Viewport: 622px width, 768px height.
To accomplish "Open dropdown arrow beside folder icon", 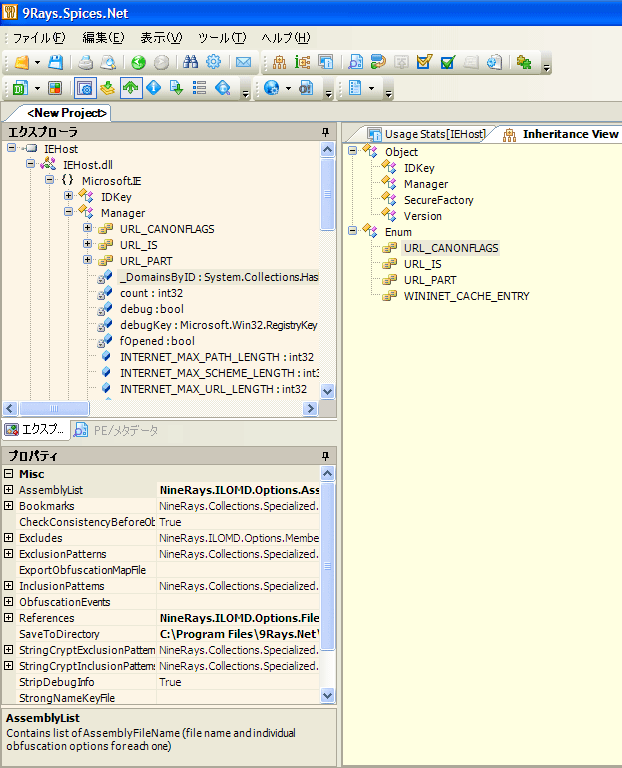I will point(37,63).
